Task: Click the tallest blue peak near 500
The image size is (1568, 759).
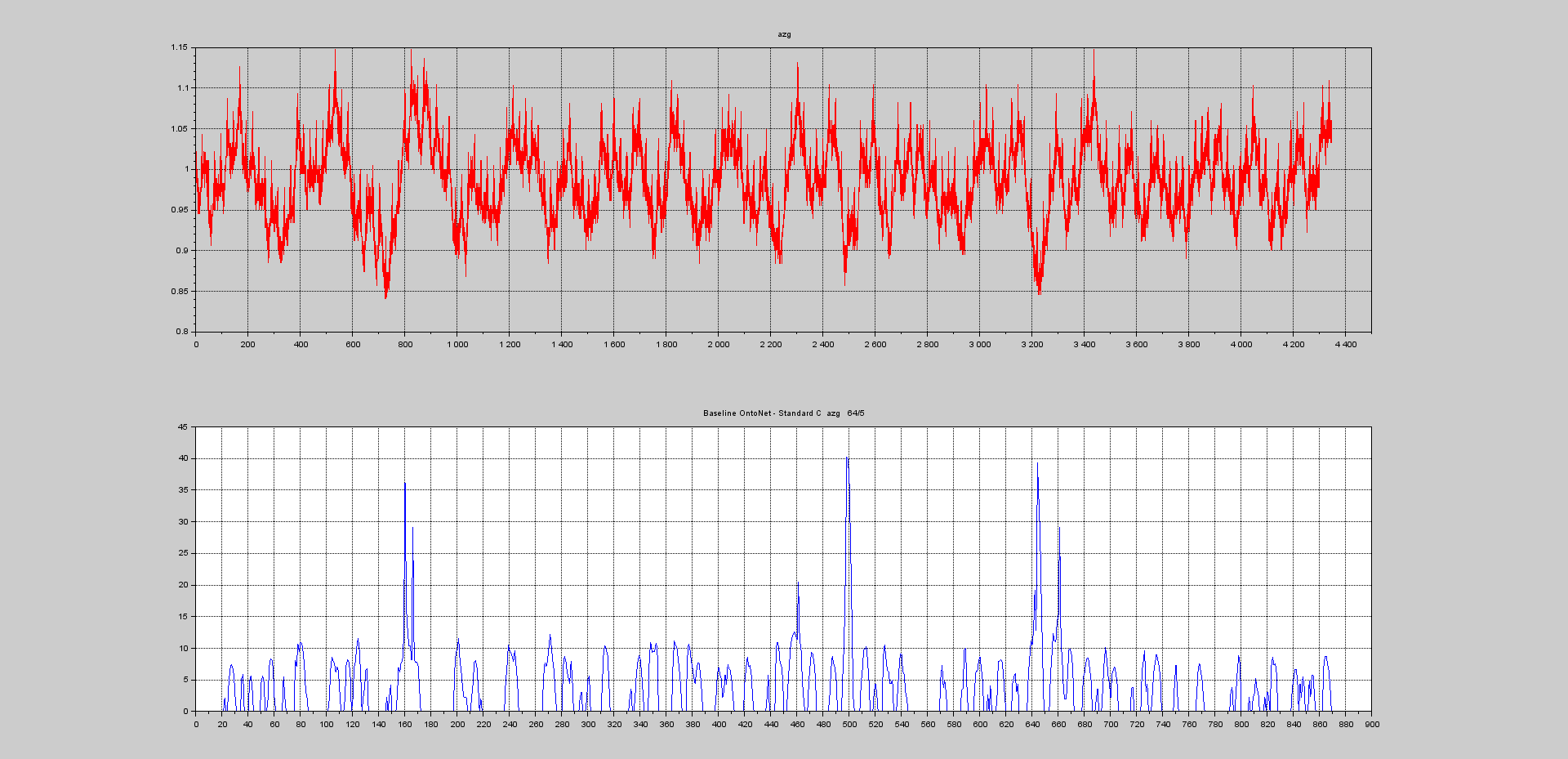Action: click(848, 459)
